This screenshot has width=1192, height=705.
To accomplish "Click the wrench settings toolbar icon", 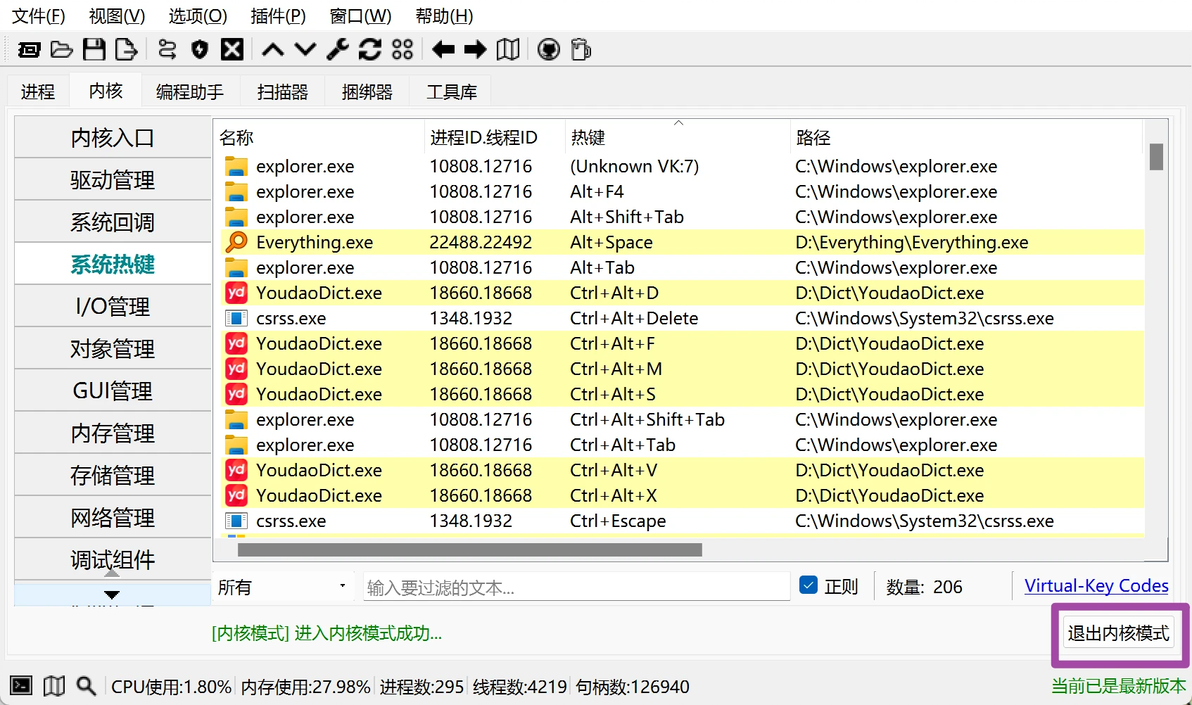I will pos(338,50).
